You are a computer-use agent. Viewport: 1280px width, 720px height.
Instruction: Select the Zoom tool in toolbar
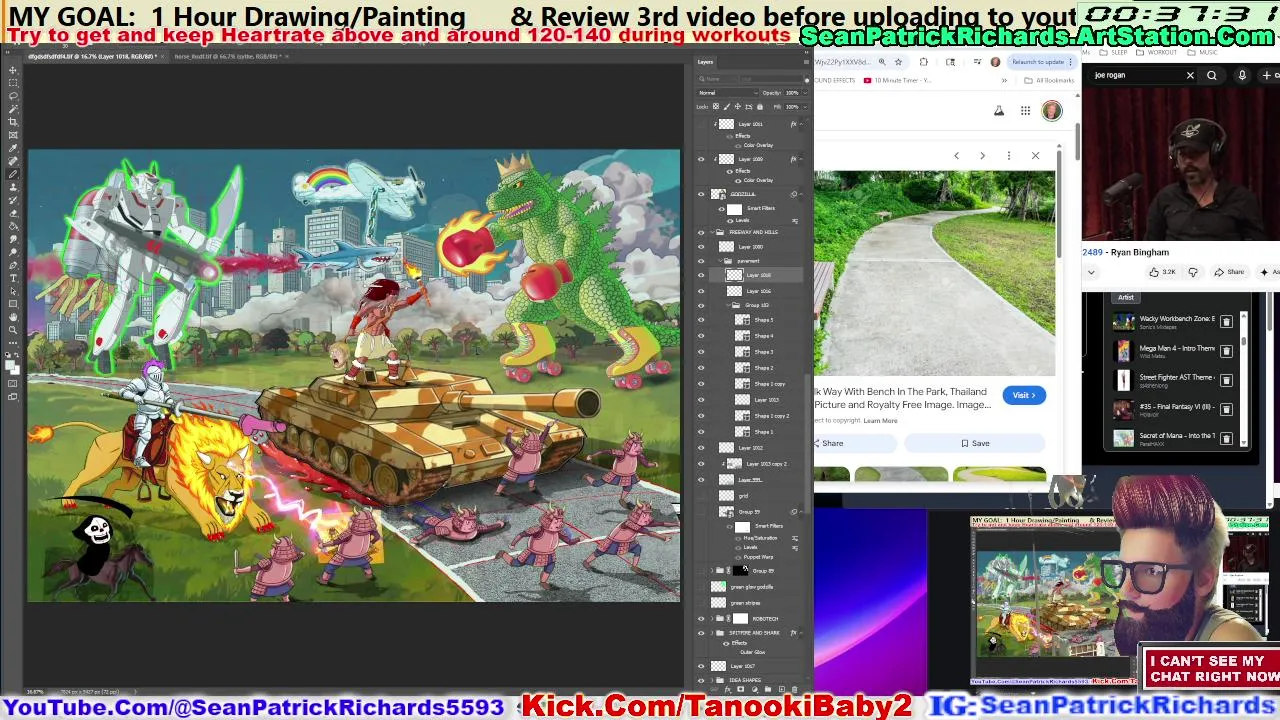click(x=13, y=330)
